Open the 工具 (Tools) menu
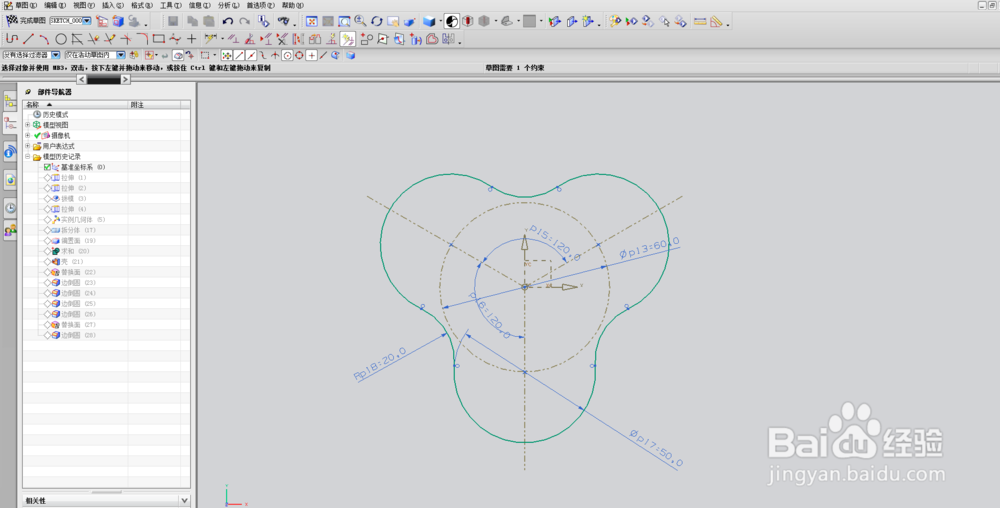The width and height of the screenshot is (1000, 508). coord(171,5)
